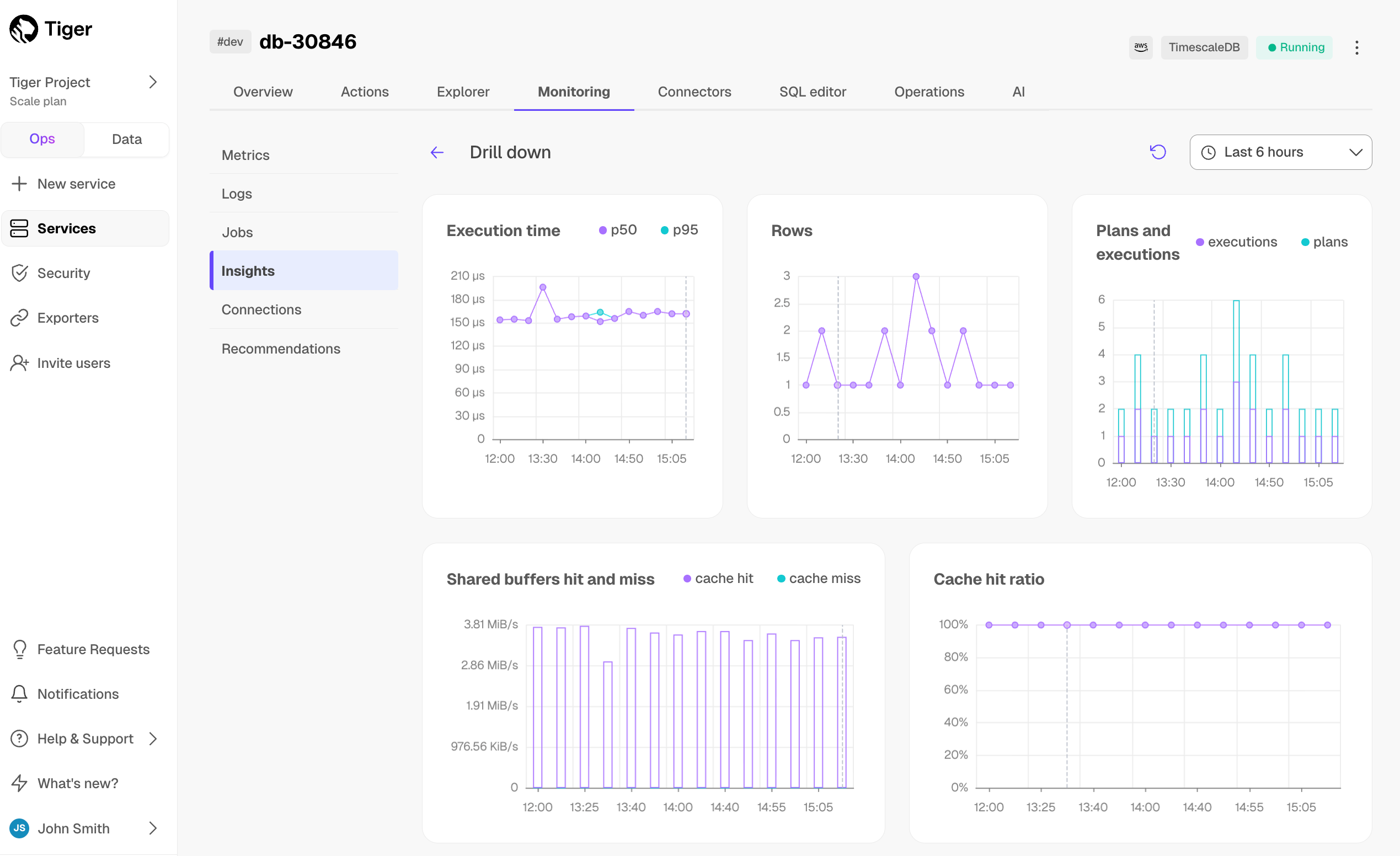Click the peak data point in Rows chart
Image resolution: width=1400 pixels, height=856 pixels.
(x=916, y=277)
